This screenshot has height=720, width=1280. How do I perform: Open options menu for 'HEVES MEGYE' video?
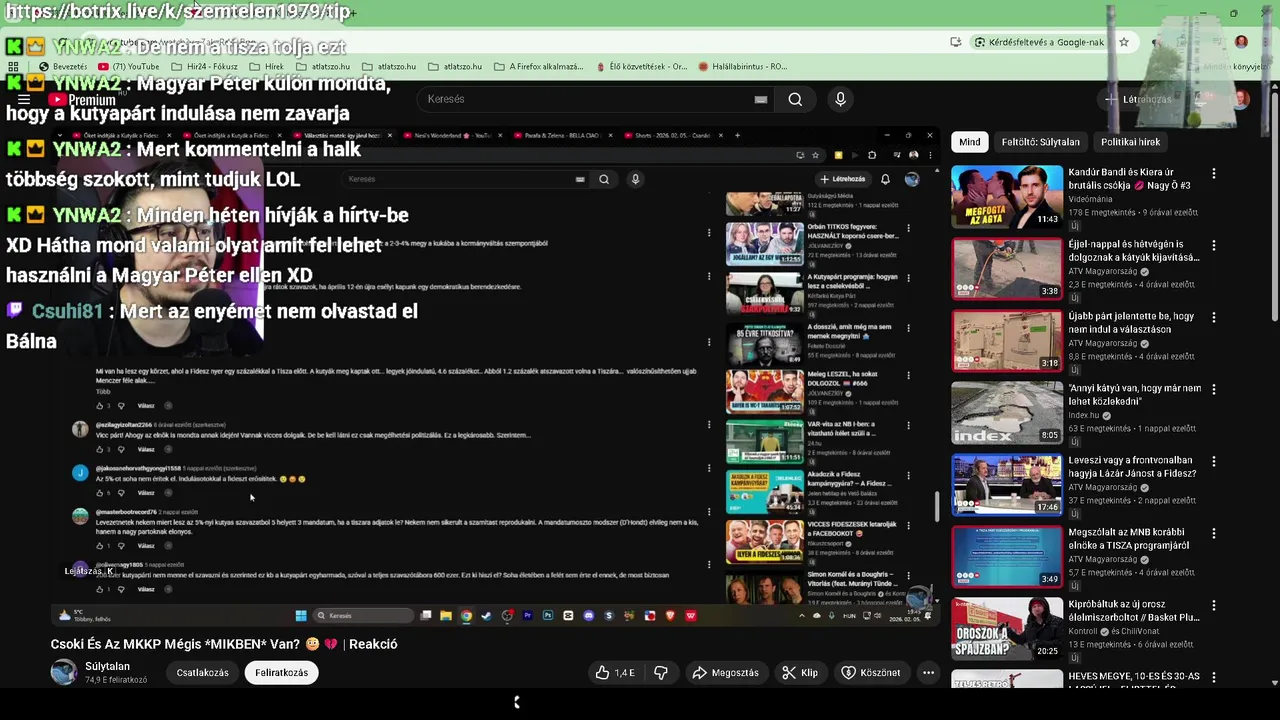pos(1214,677)
